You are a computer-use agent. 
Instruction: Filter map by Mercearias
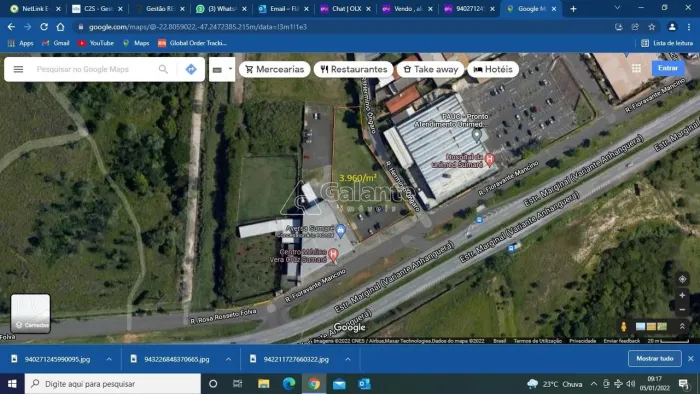click(x=275, y=69)
